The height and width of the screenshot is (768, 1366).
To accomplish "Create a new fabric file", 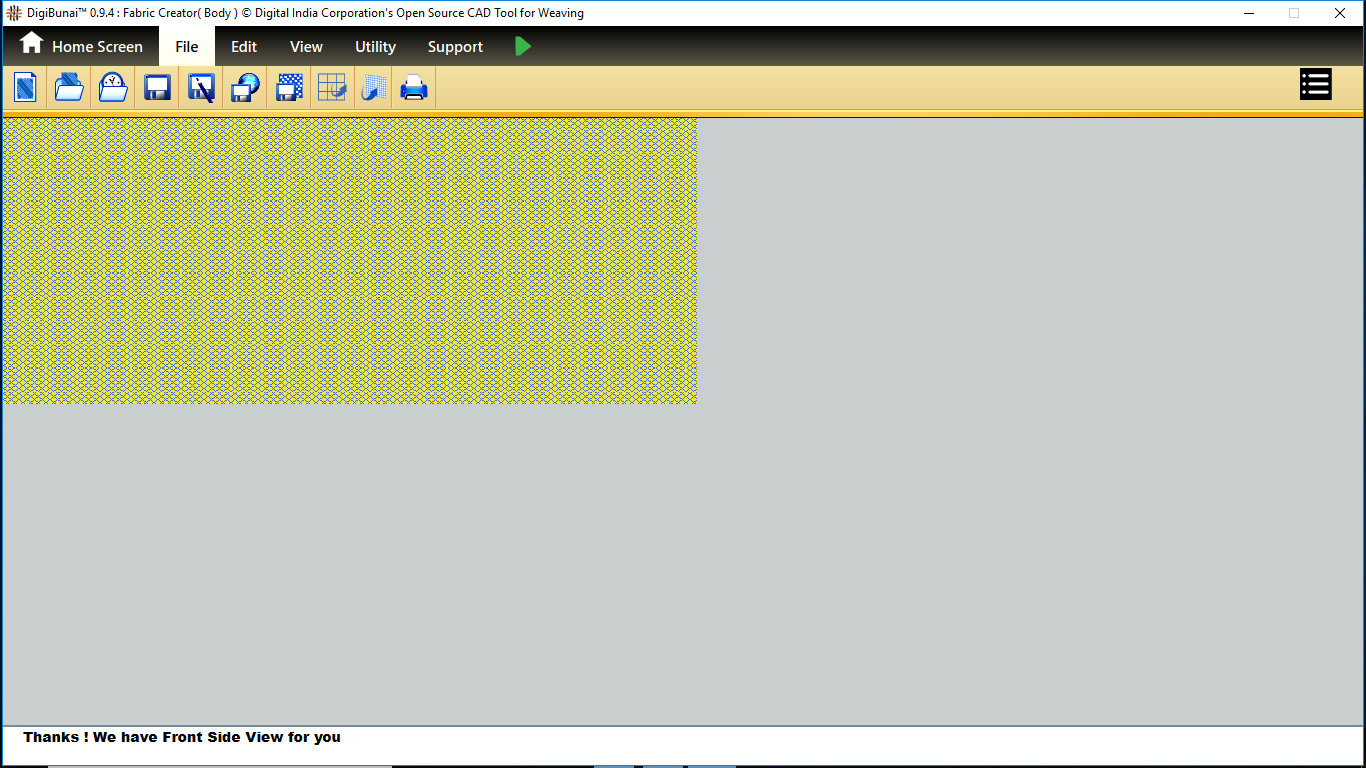I will click(25, 88).
